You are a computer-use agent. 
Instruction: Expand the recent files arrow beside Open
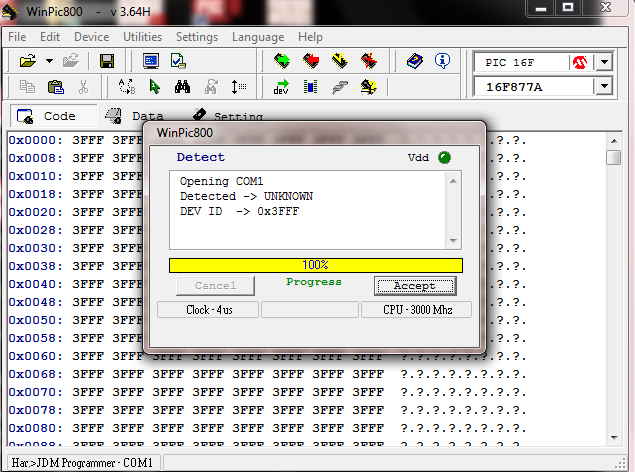click(49, 61)
